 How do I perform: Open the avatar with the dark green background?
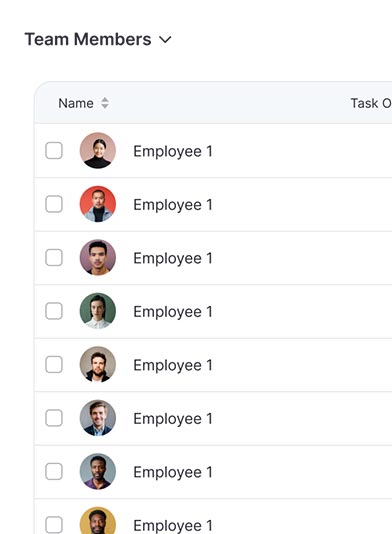[98, 311]
